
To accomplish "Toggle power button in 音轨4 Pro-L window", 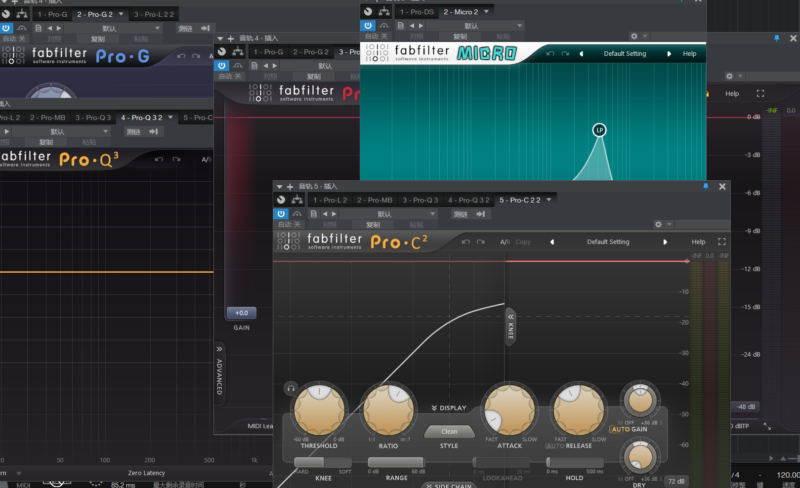I will coord(221,66).
